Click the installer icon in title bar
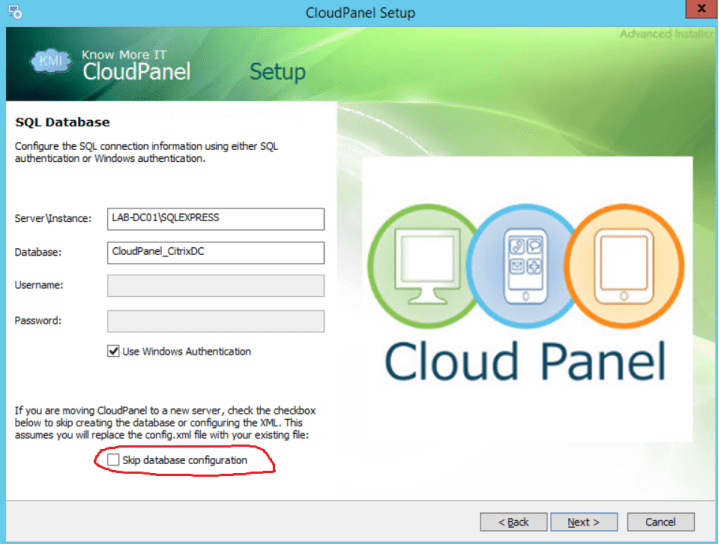This screenshot has width=719, height=544. coord(15,12)
